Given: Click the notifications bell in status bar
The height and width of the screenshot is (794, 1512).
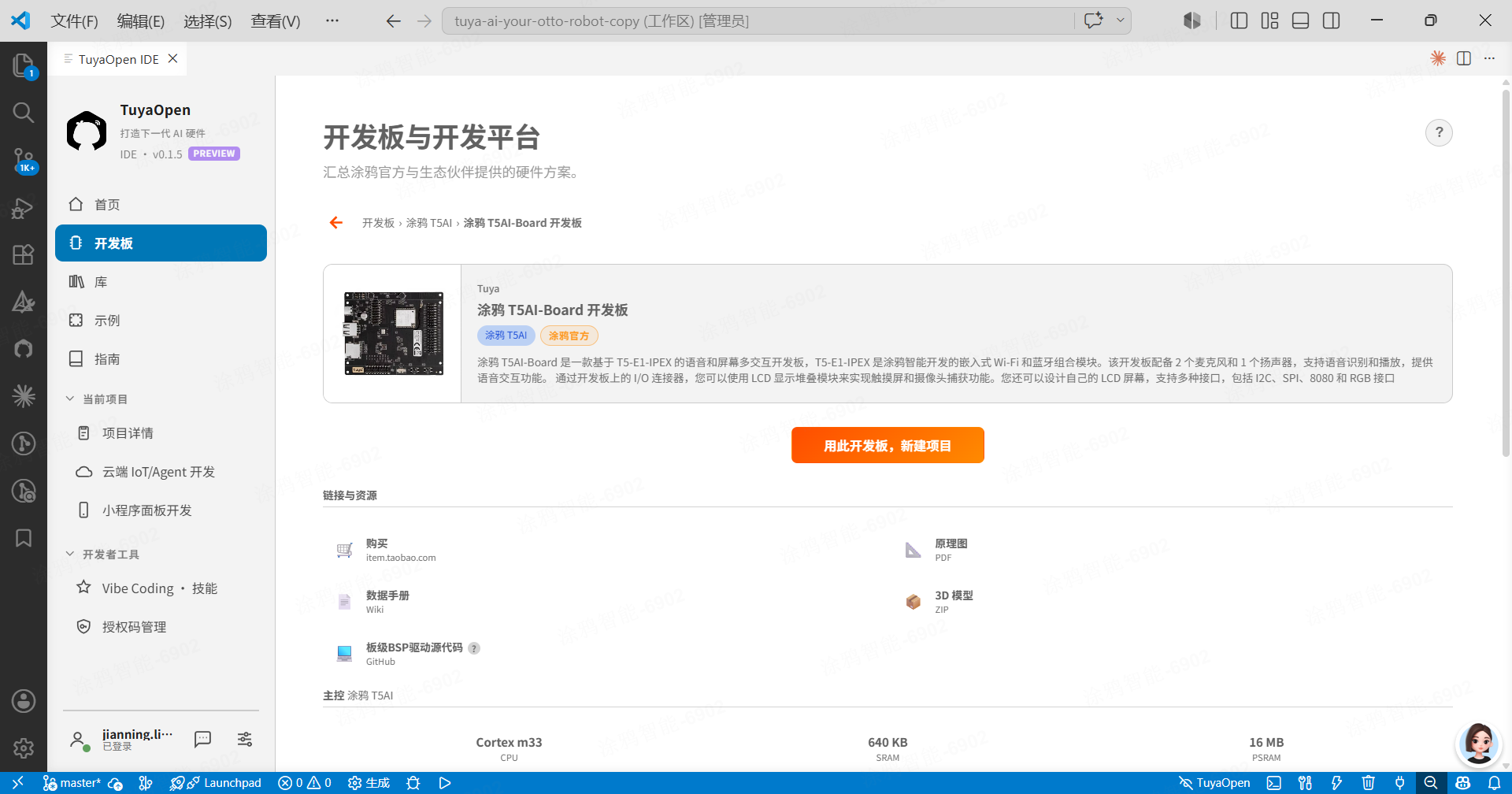Looking at the screenshot, I should pyautogui.click(x=1494, y=783).
